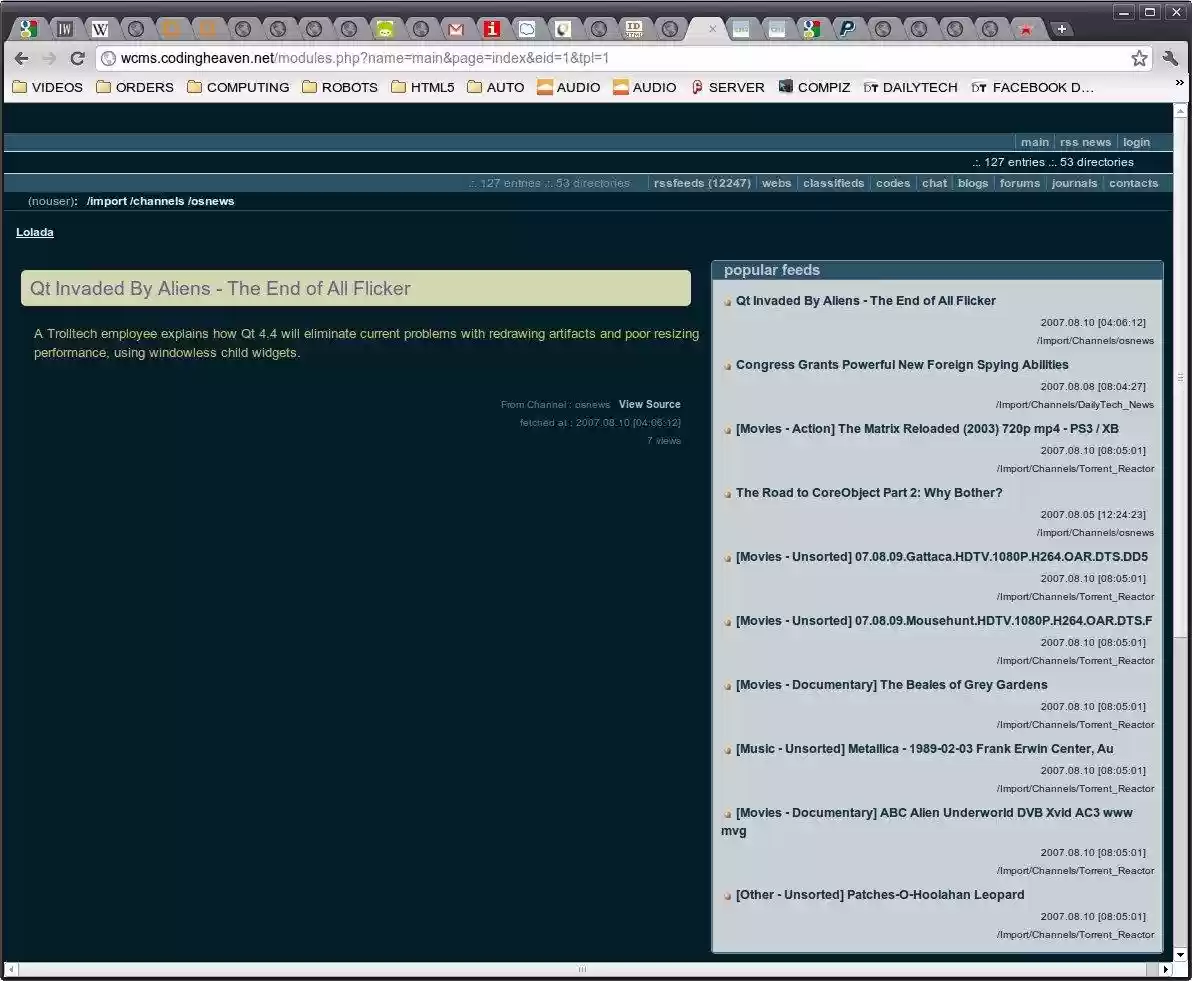Click the Lolada link

[35, 232]
